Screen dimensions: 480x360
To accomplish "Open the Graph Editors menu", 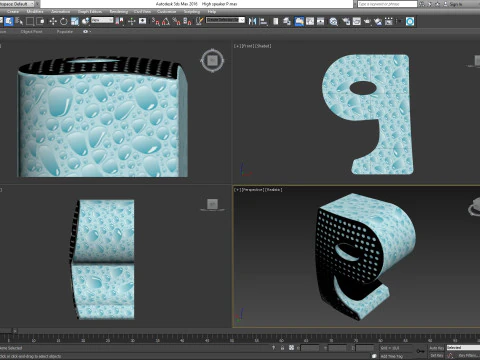I will point(90,12).
